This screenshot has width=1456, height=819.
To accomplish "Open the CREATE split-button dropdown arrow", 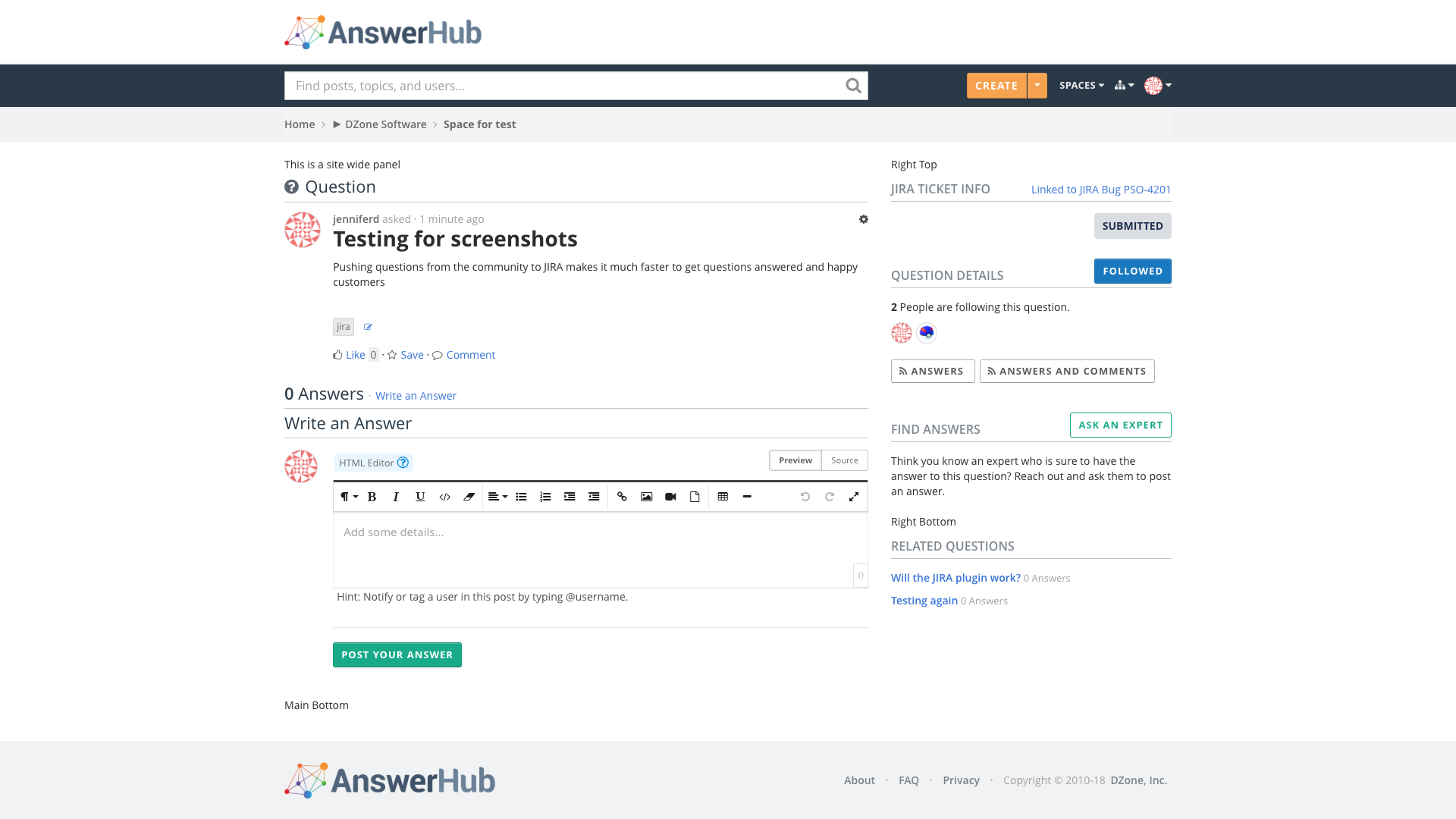I will pos(1037,86).
